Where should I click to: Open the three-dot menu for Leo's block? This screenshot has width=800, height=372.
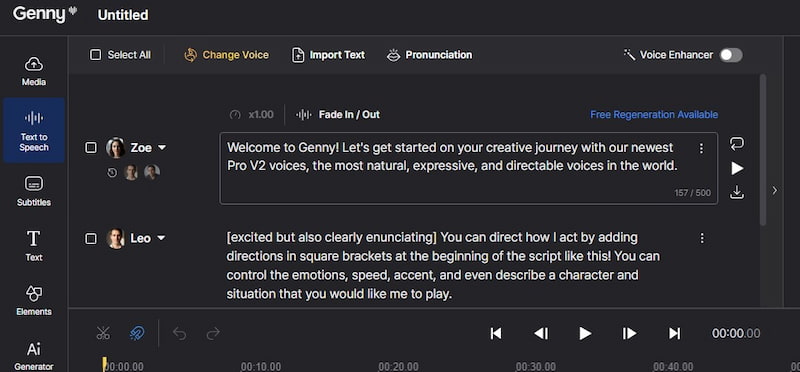(x=702, y=238)
